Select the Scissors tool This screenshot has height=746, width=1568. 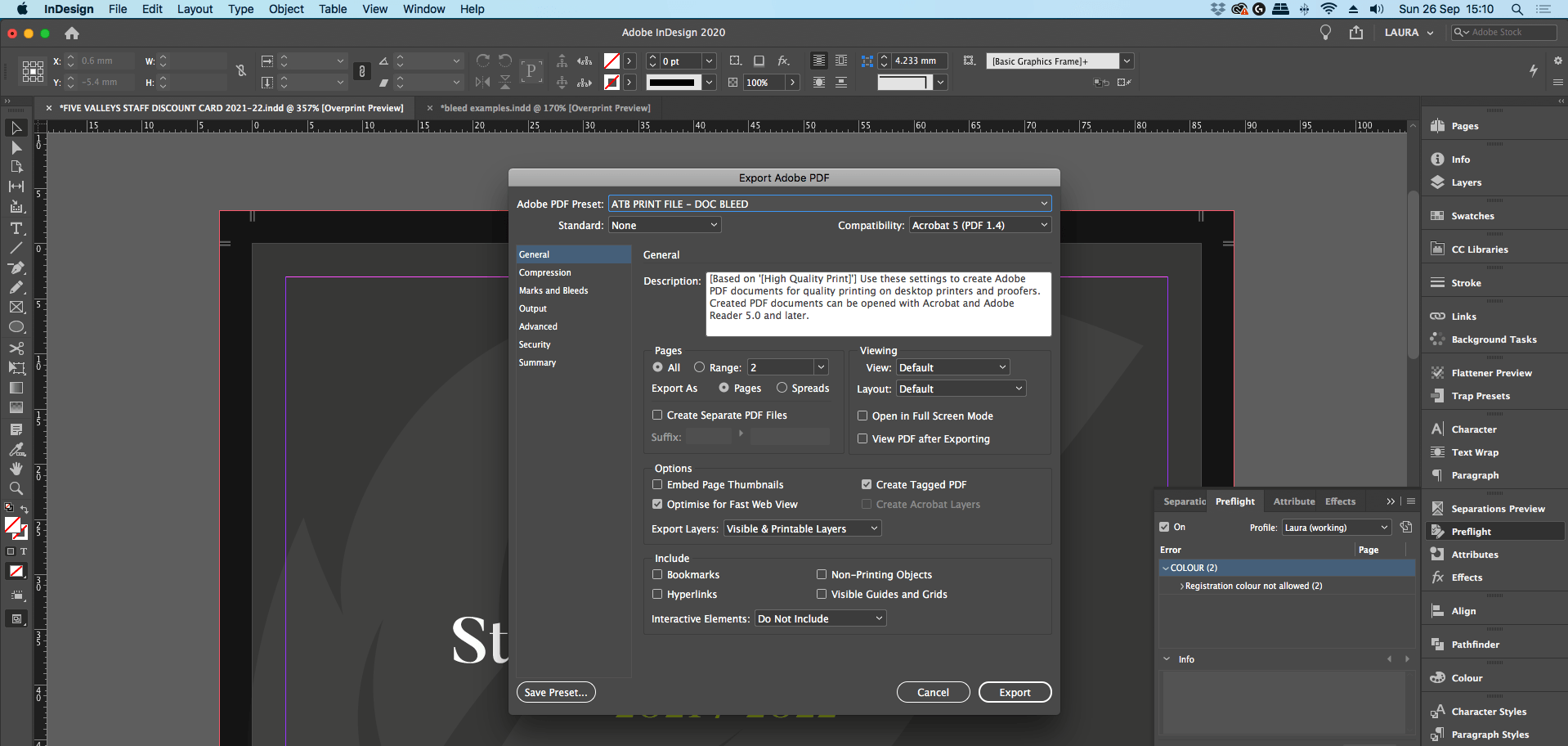point(16,348)
